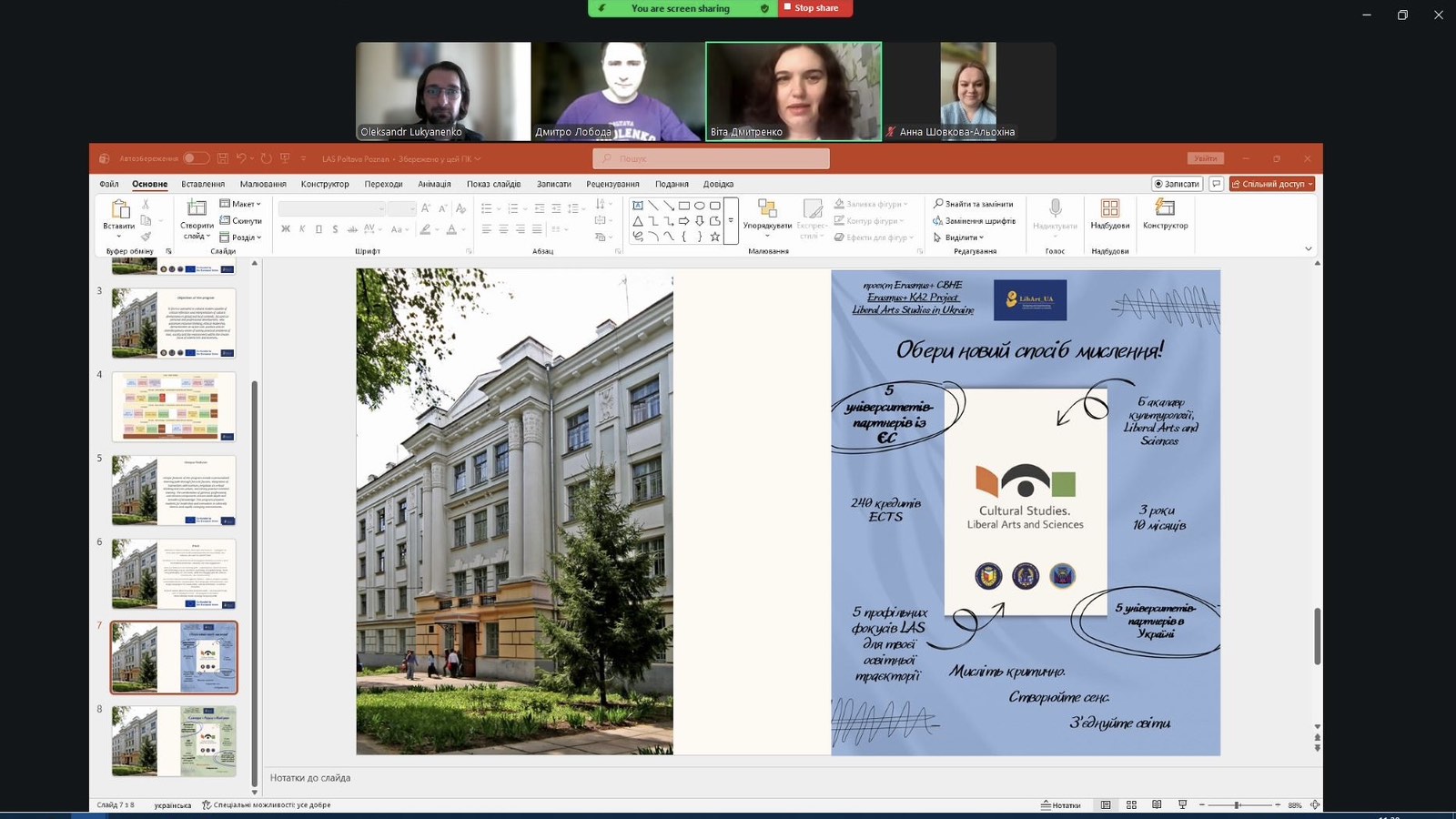Switch to Slide Sorter view icon

[x=1131, y=805]
